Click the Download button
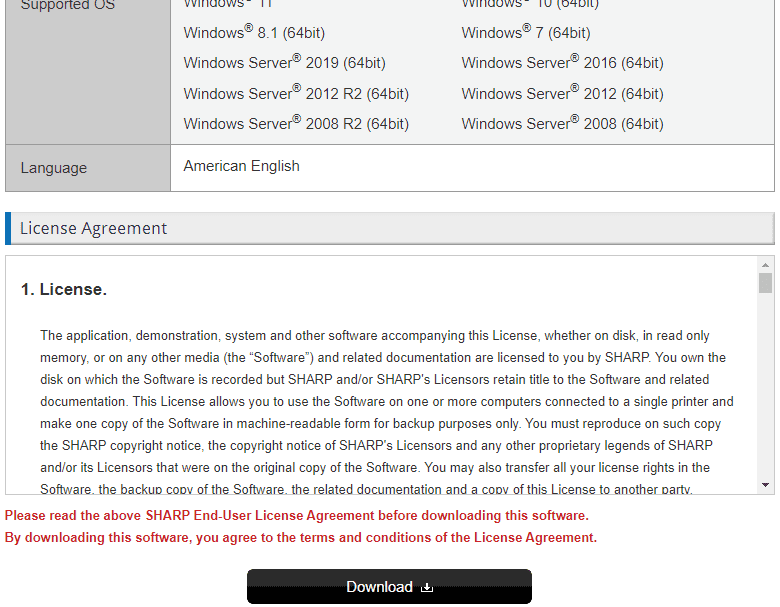 pyautogui.click(x=389, y=587)
